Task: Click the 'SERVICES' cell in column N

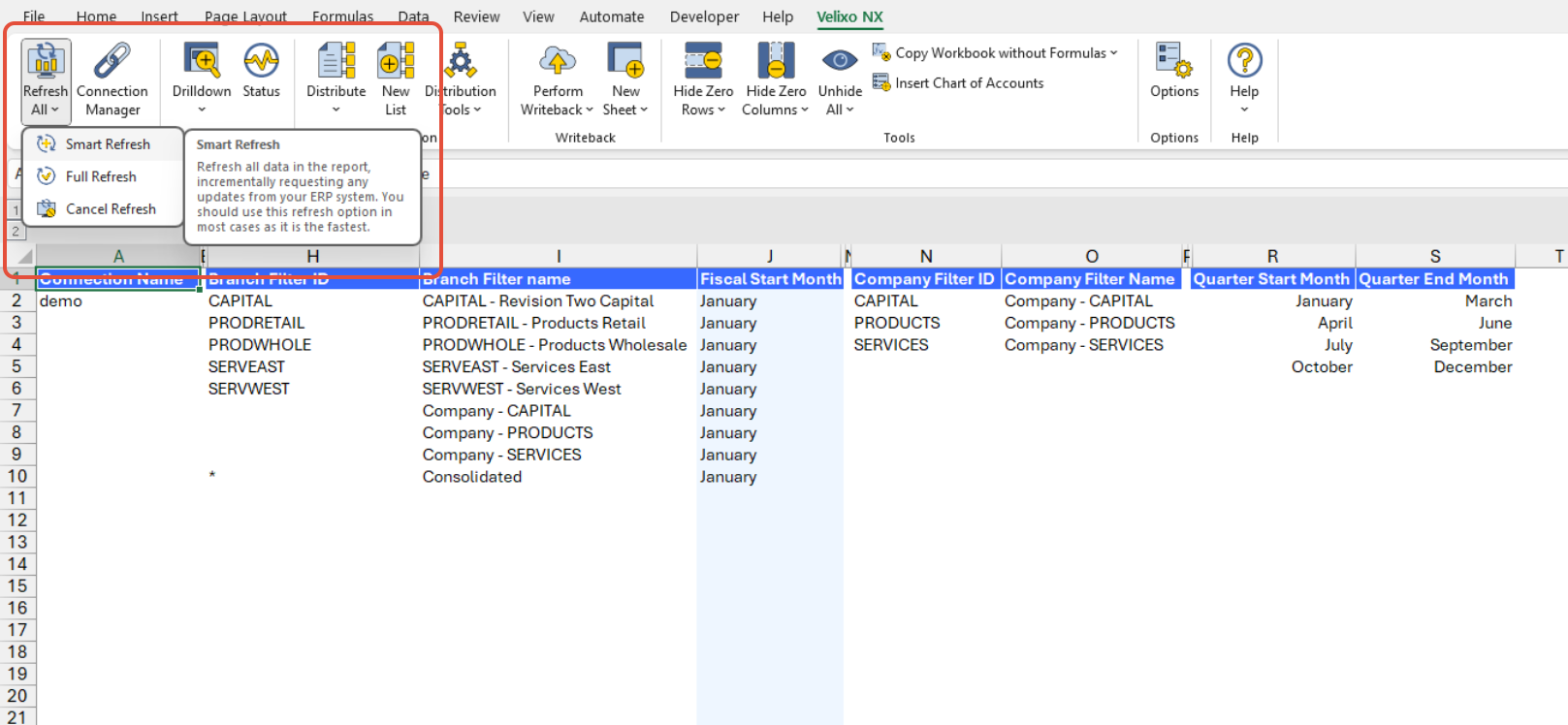Action: [926, 345]
